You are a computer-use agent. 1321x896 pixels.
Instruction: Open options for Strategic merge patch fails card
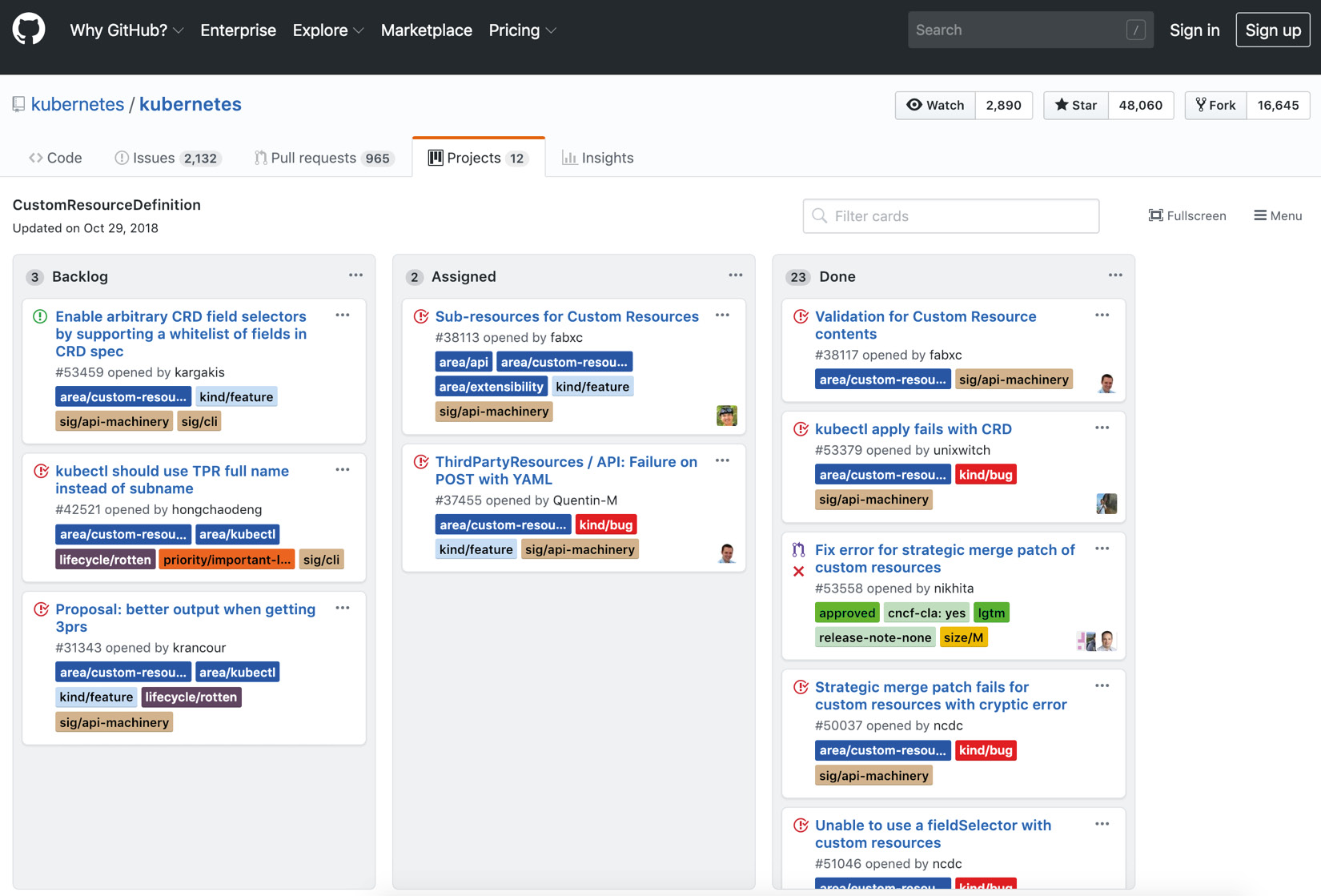(x=1102, y=686)
